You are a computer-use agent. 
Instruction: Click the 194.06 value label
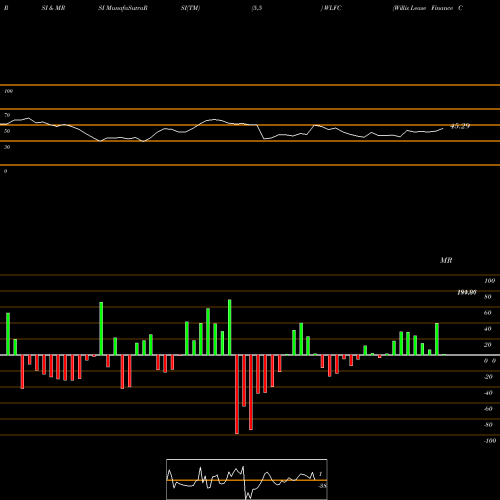click(467, 292)
